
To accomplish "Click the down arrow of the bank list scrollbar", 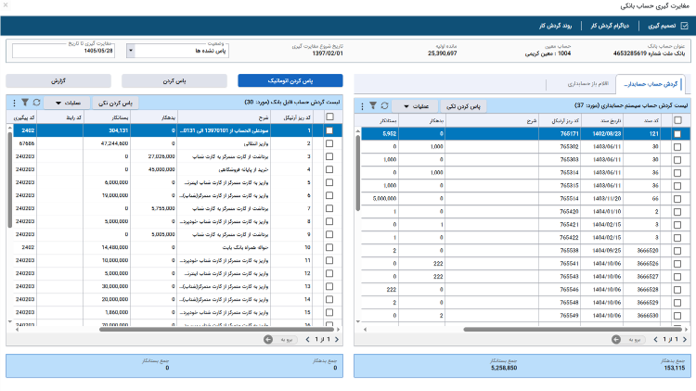I will pyautogui.click(x=10, y=321).
